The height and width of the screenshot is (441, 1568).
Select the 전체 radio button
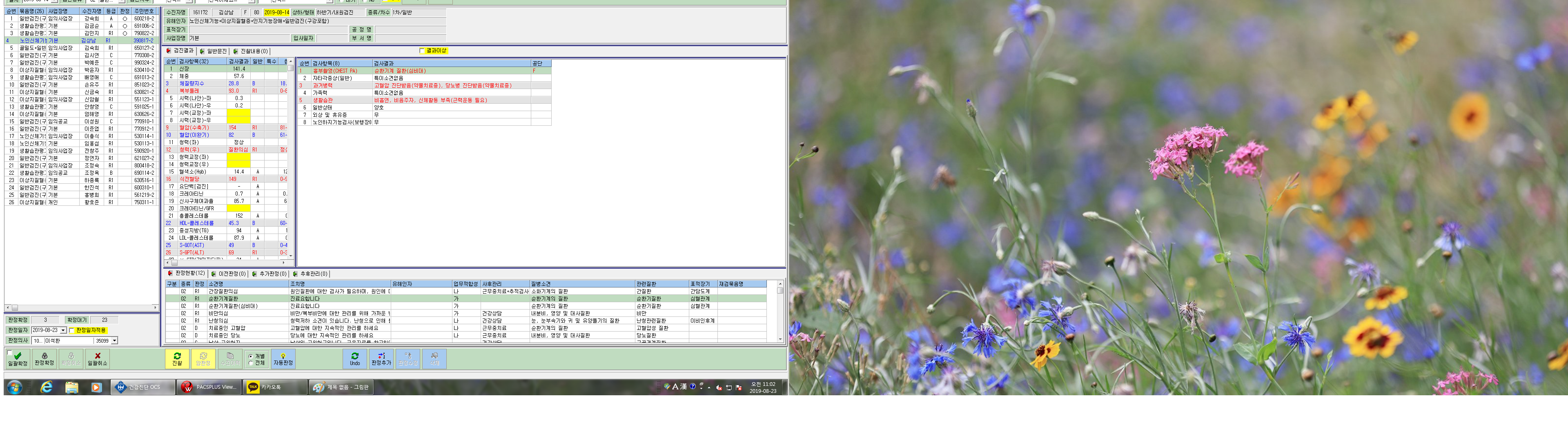251,363
